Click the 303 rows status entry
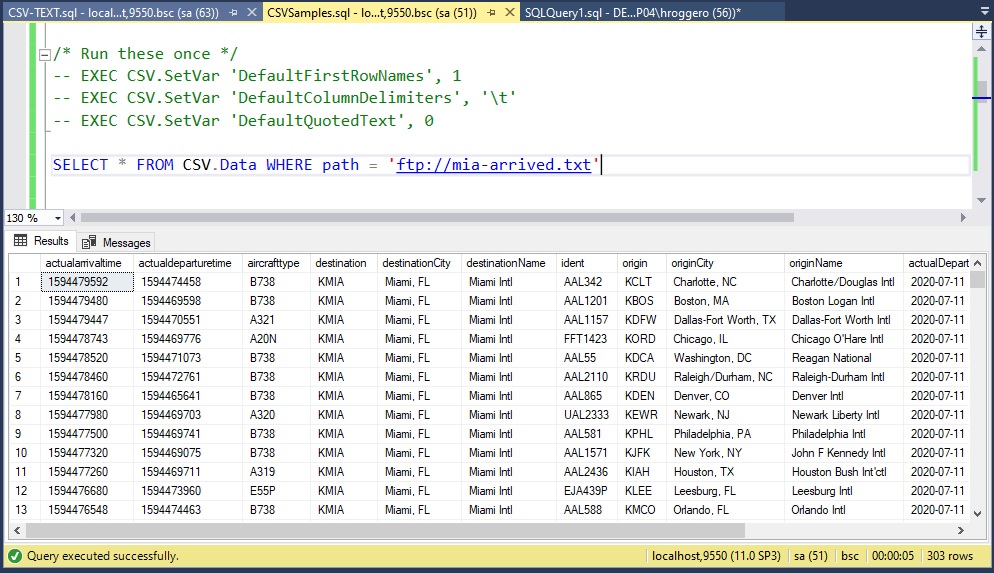 pyautogui.click(x=950, y=557)
